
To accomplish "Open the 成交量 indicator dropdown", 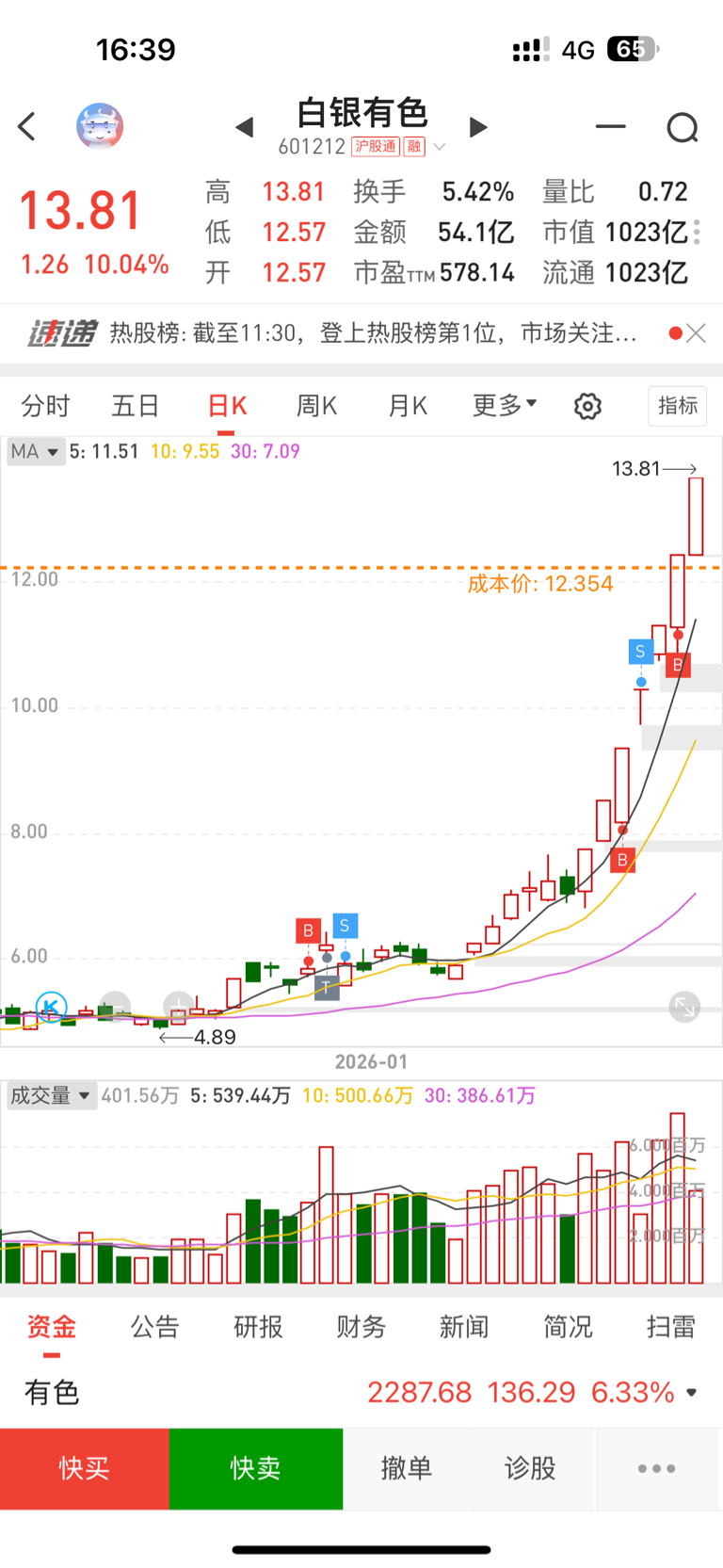I will 51,1095.
